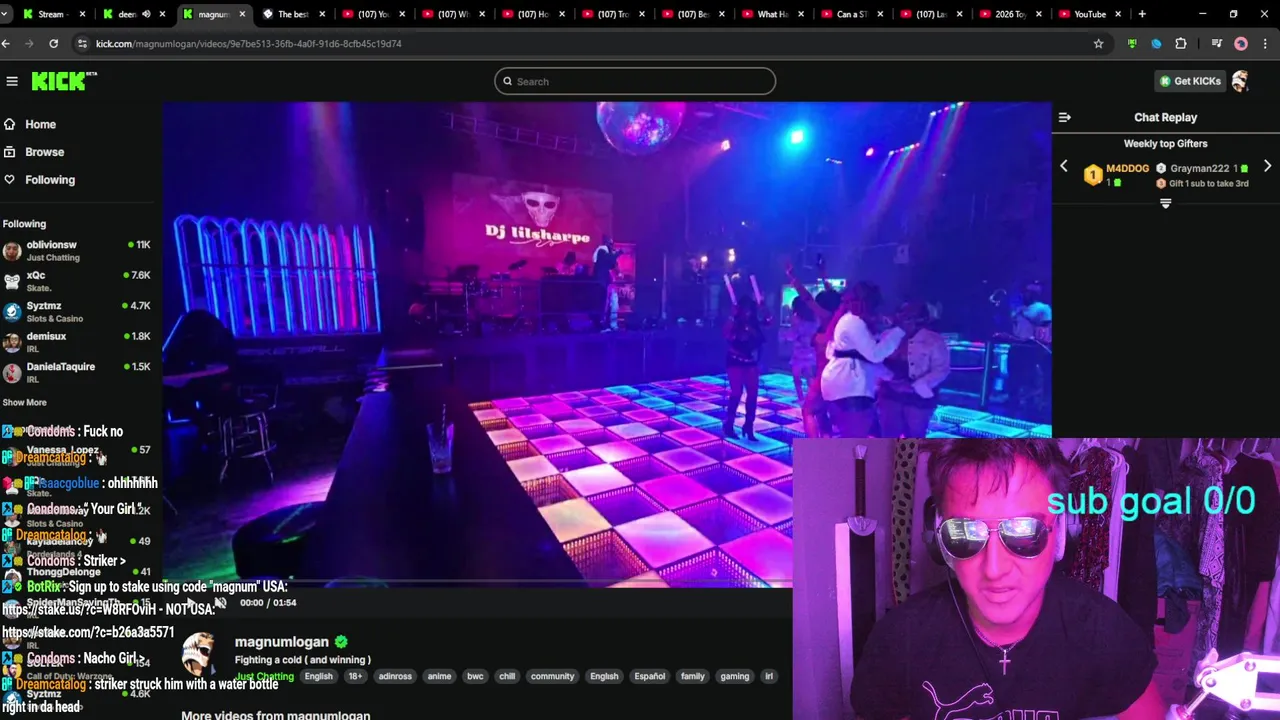
Task: Go to previous weekly top gifter
Action: (x=1064, y=167)
